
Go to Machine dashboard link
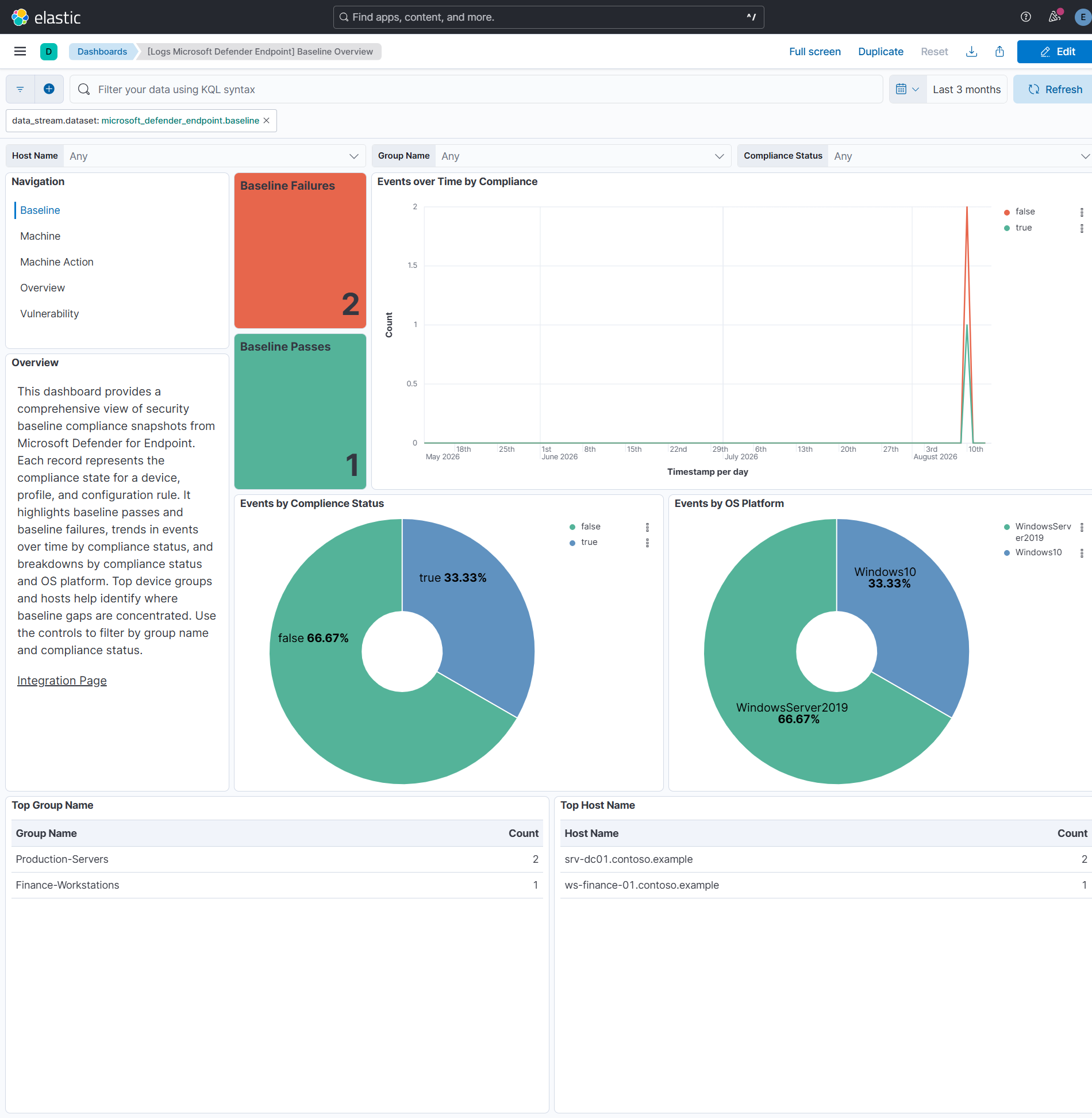coord(40,236)
